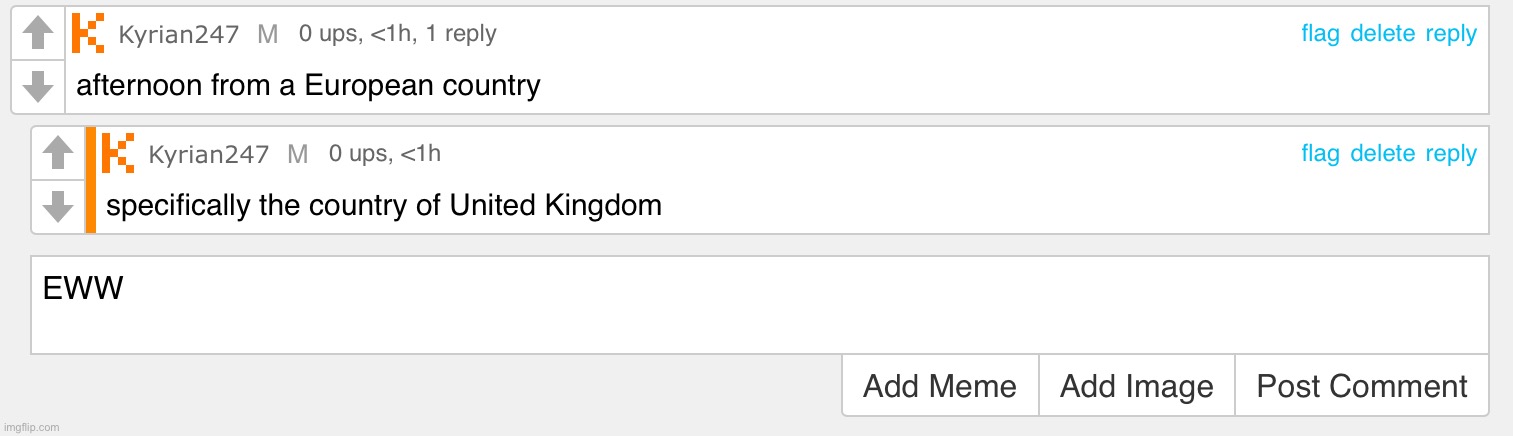Click the M badge beside first Kyrian247

(x=267, y=35)
